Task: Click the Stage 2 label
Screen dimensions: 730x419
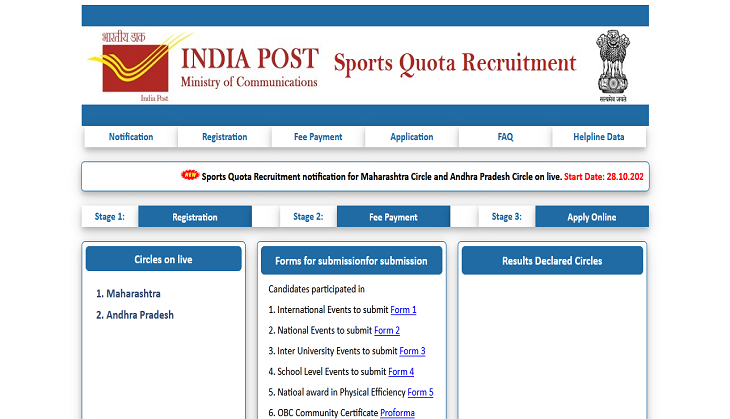Action: (x=308, y=216)
